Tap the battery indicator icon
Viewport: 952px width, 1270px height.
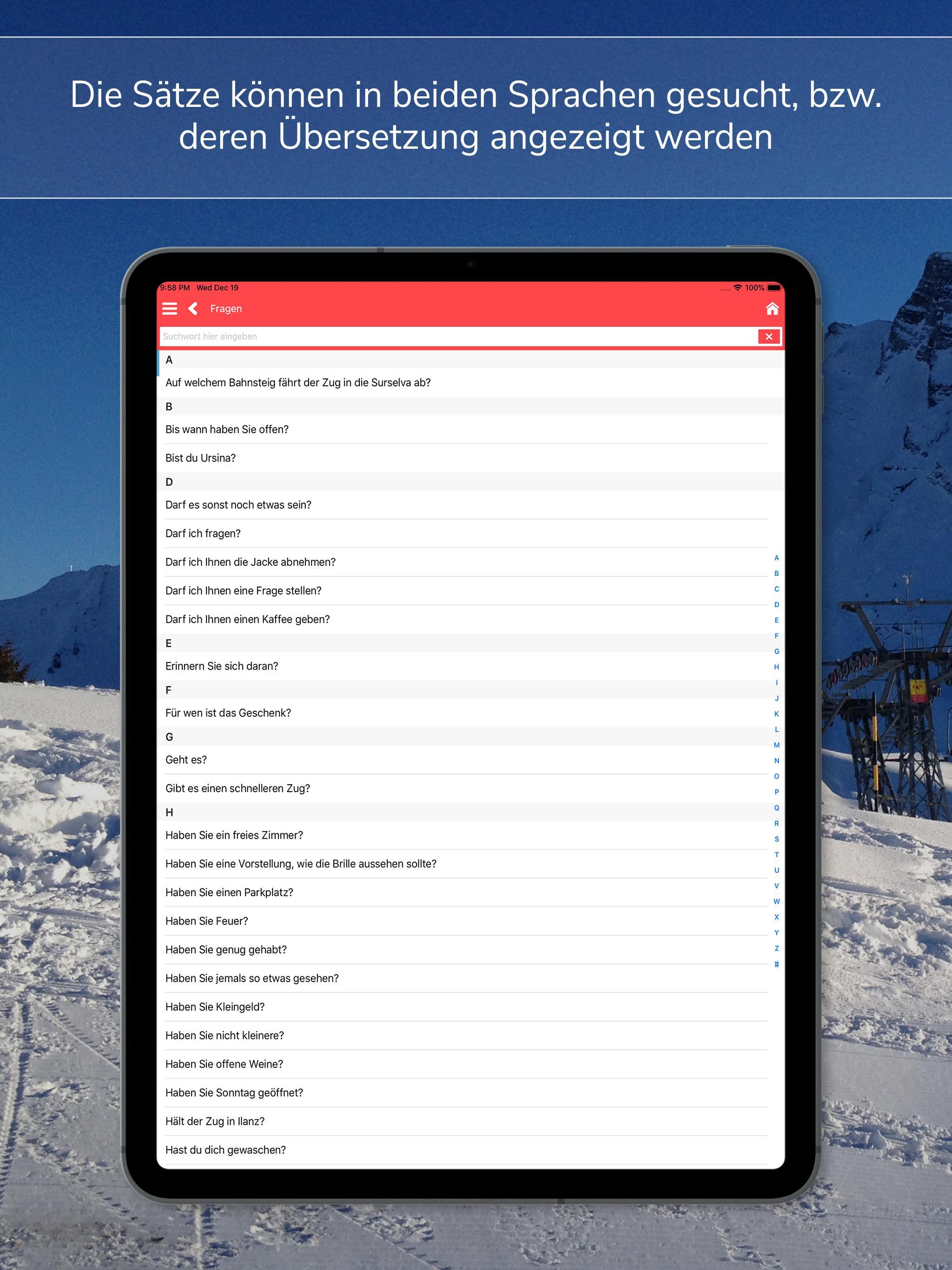[x=774, y=288]
